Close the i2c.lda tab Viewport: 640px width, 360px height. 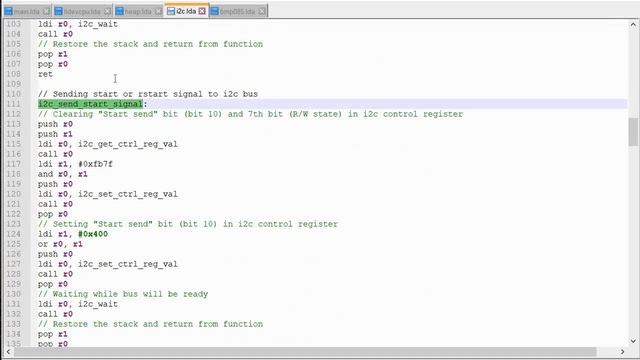(x=202, y=11)
